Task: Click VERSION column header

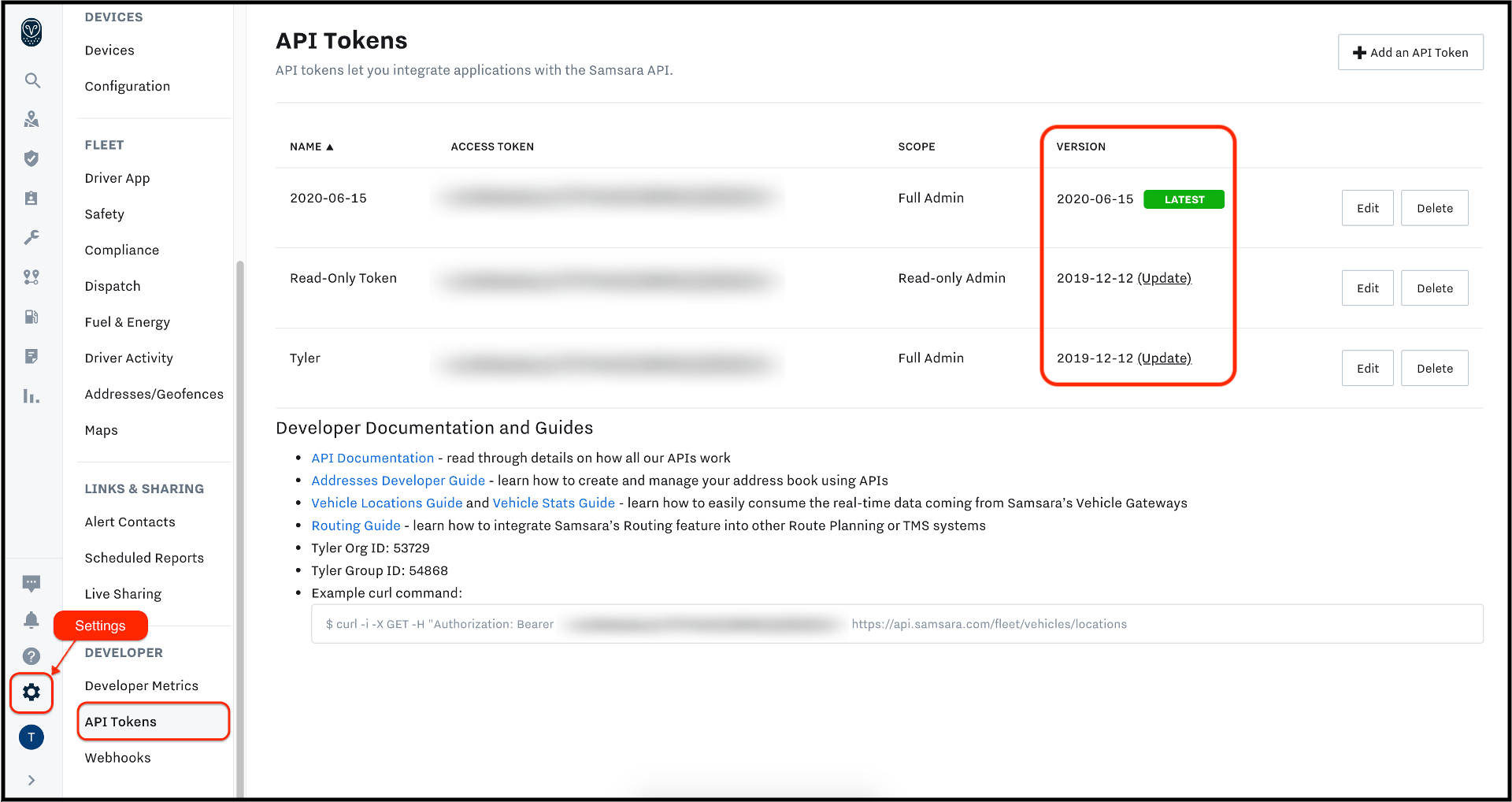Action: click(1080, 147)
